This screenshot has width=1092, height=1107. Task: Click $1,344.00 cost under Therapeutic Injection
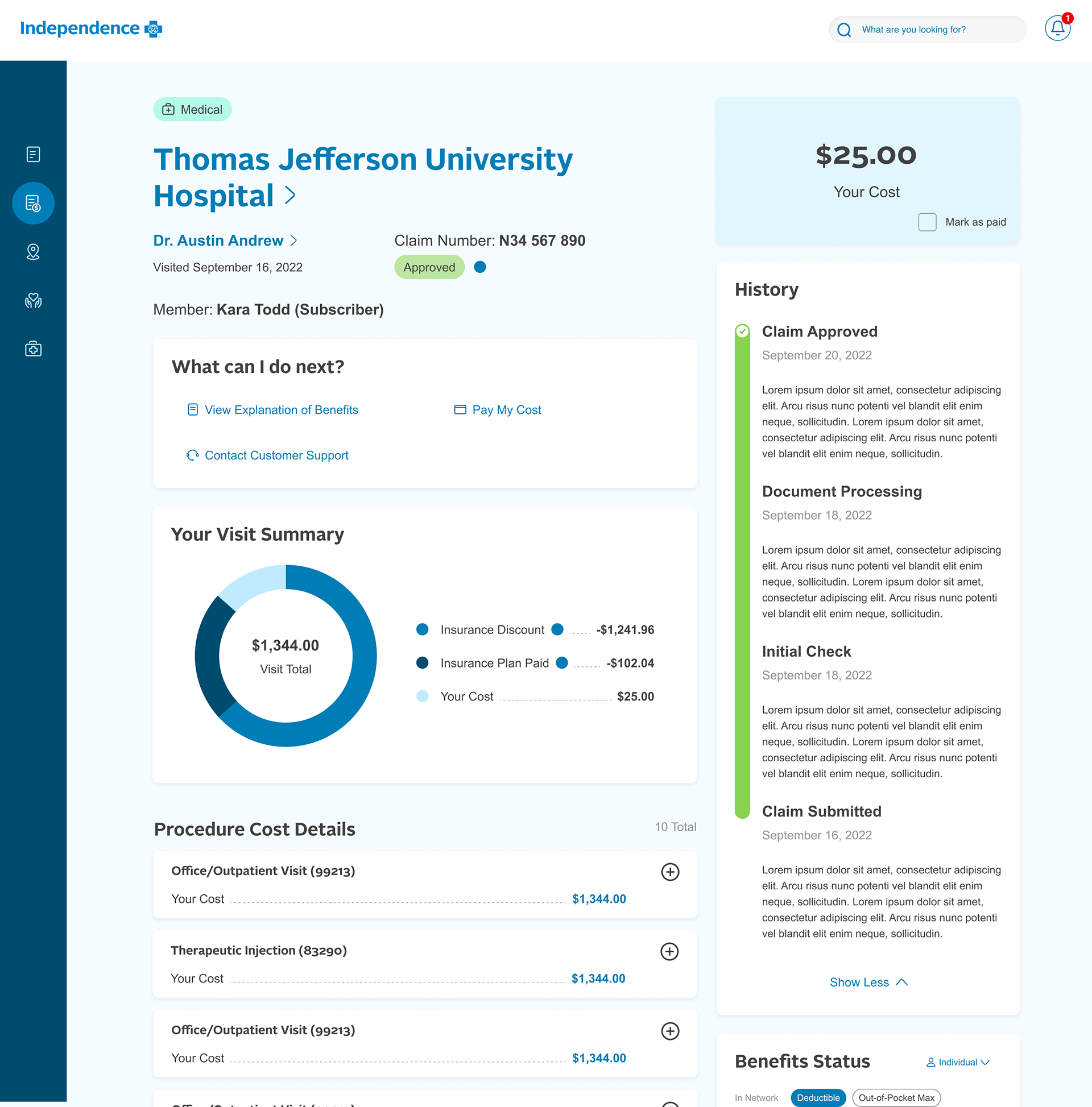coord(598,978)
